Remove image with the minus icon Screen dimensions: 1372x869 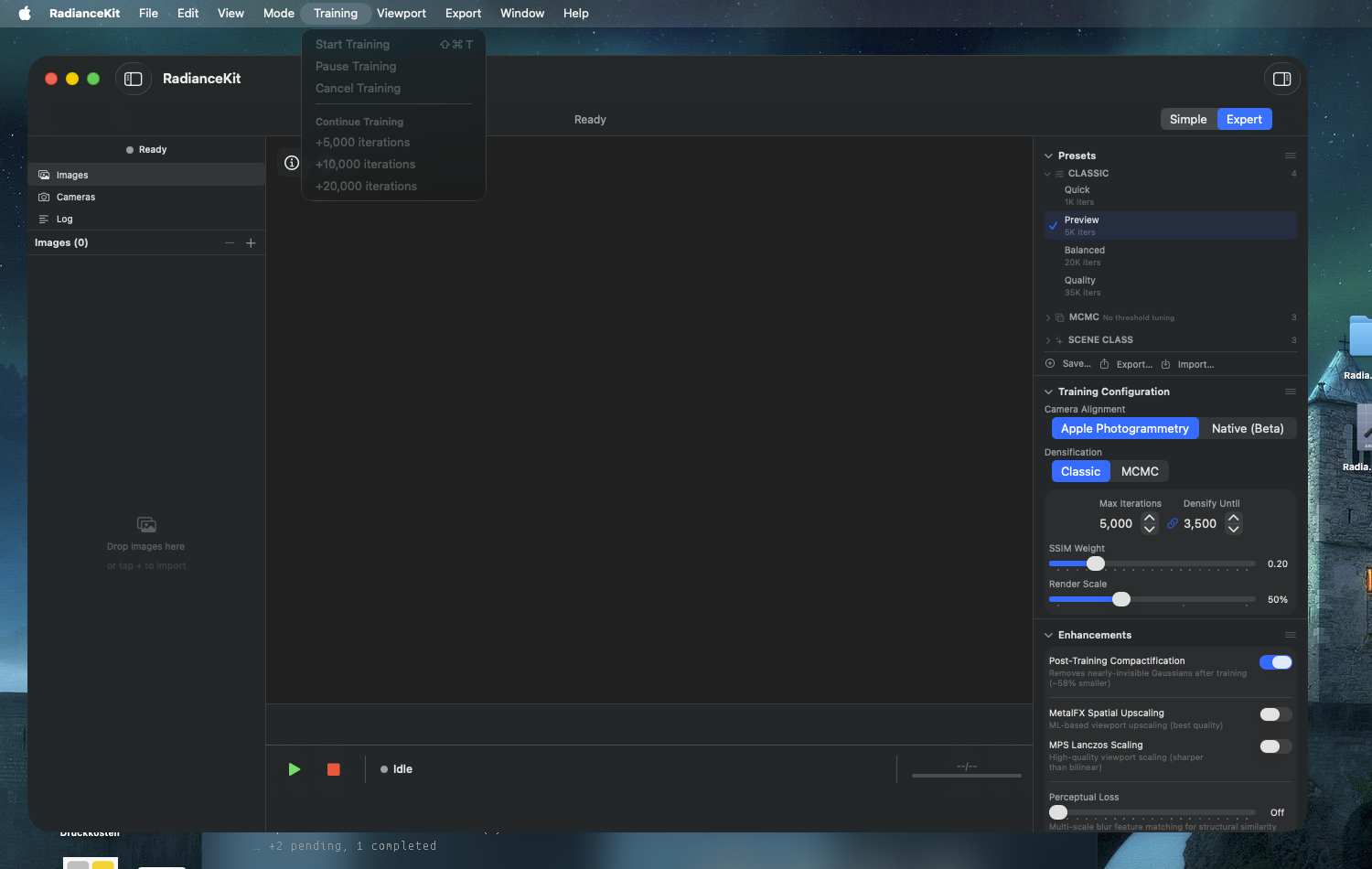point(230,242)
